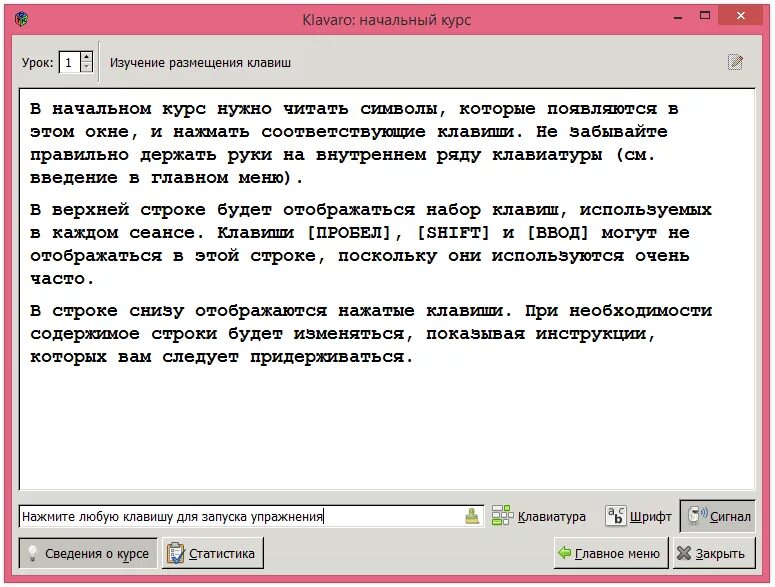Minimize the Klavaro window
The height and width of the screenshot is (587, 775).
678,17
